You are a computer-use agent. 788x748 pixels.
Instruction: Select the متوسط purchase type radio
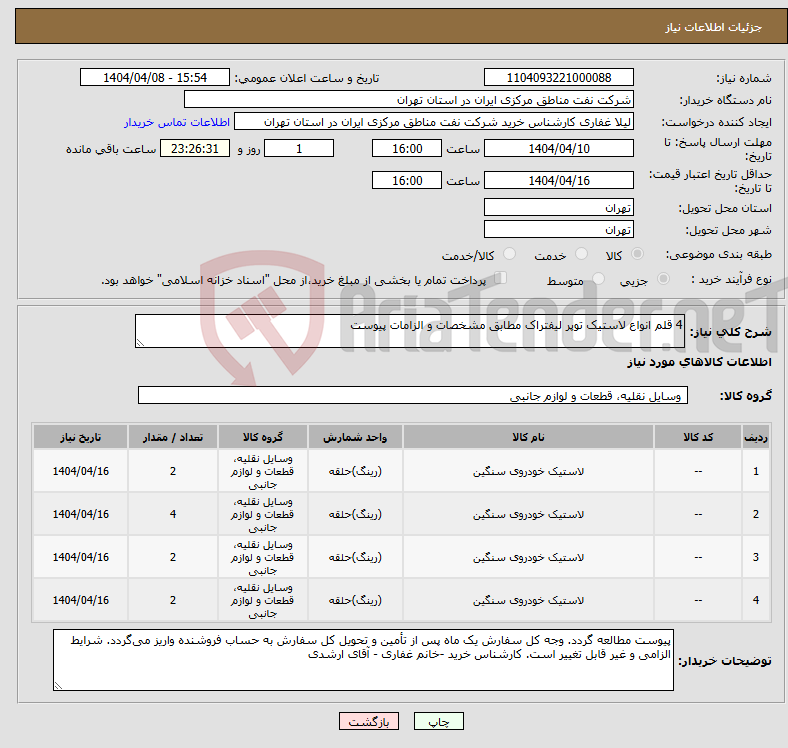coord(598,278)
